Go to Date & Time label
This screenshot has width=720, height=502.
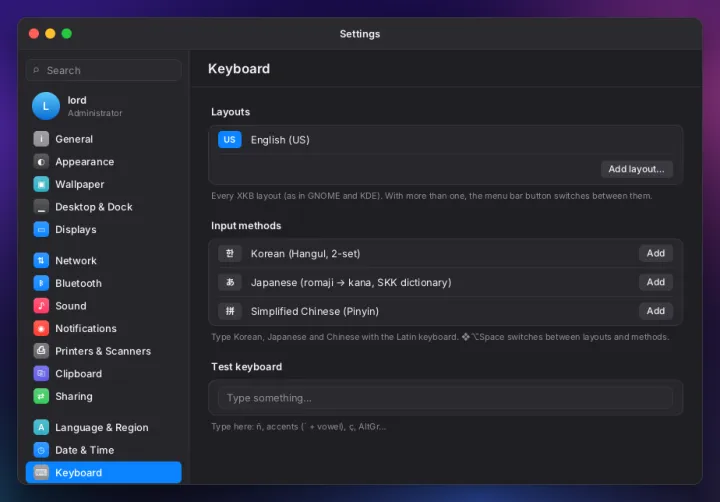point(84,450)
